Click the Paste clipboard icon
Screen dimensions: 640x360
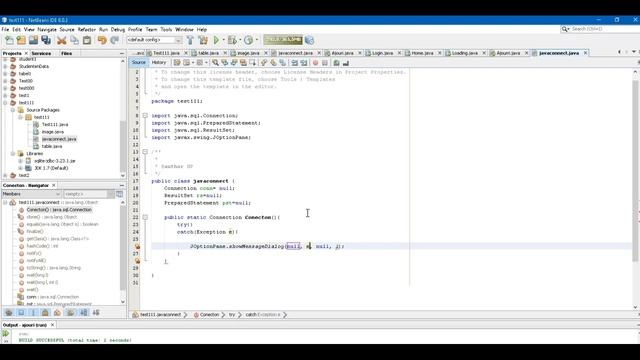tap(87, 40)
